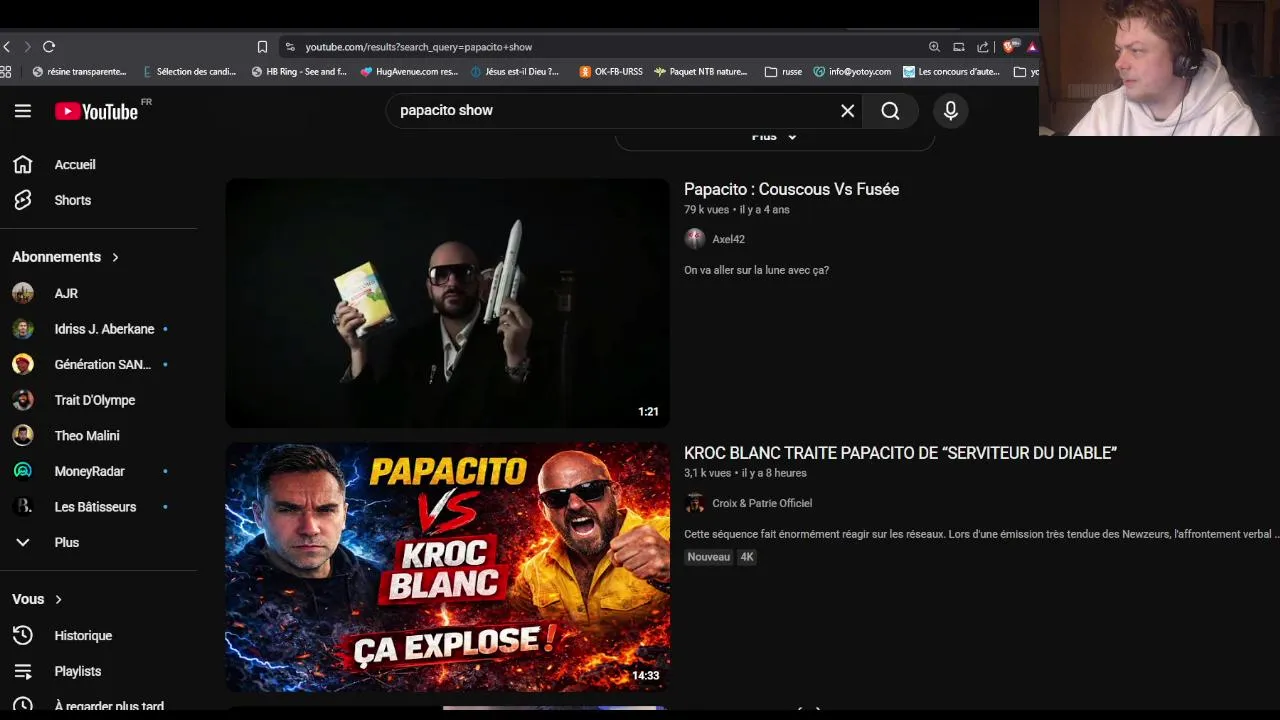1280x720 pixels.
Task: Click the MoneyRadar avatar icon
Action: click(x=23, y=471)
